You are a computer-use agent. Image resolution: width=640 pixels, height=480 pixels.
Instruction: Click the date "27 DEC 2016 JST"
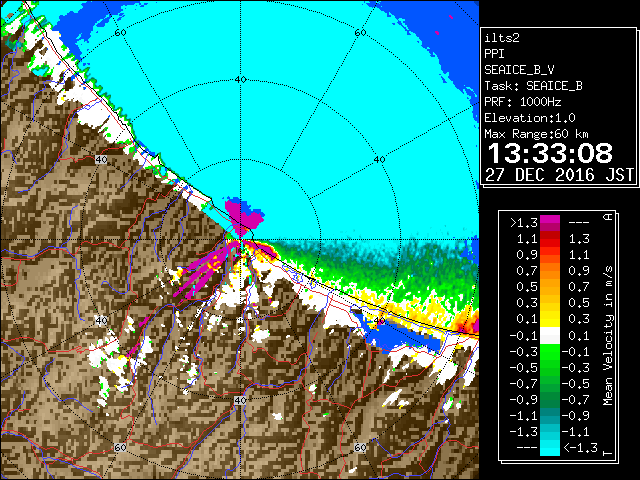(559, 175)
